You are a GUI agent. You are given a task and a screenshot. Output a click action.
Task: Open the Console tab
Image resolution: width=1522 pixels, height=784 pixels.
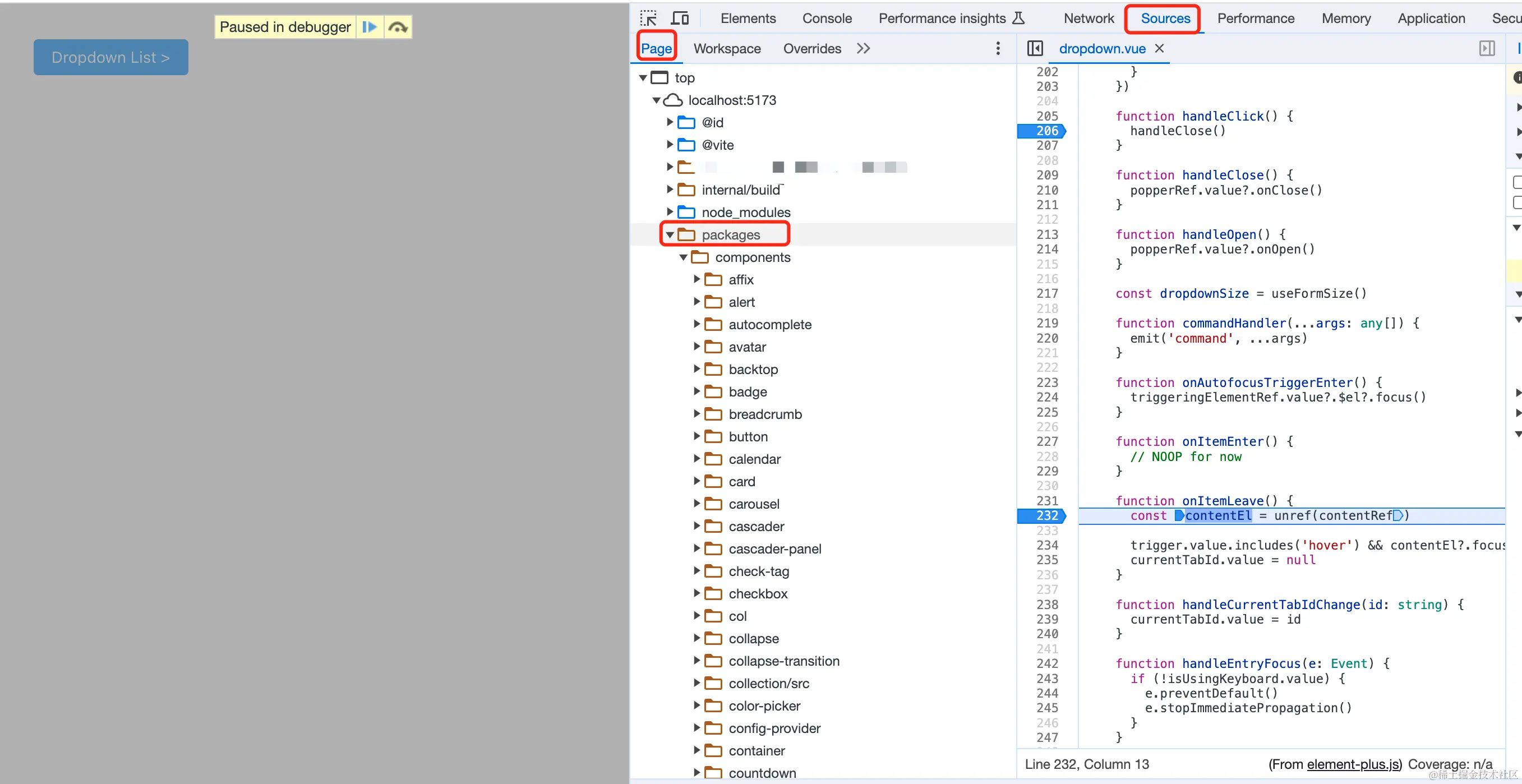[827, 19]
